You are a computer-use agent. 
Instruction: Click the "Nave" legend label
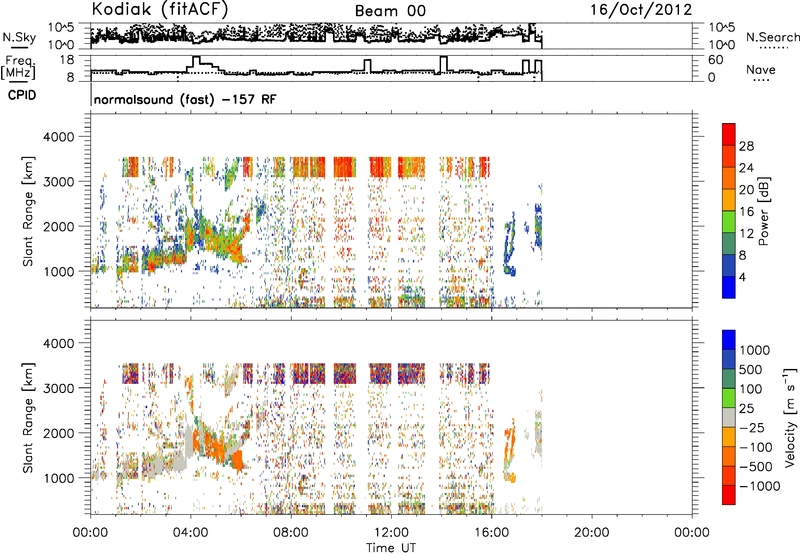761,69
